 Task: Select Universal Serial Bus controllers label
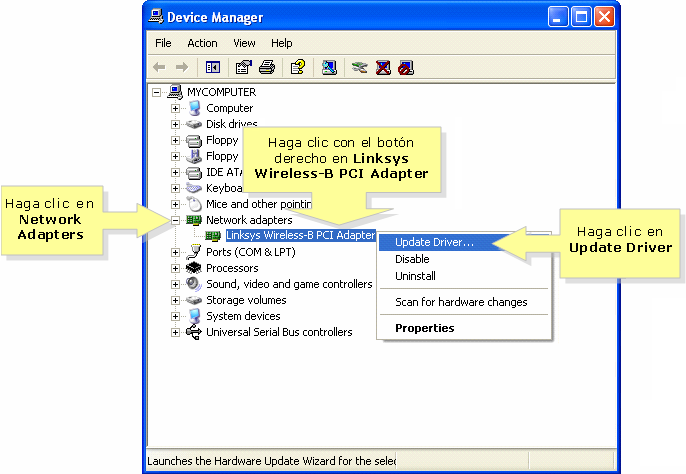click(279, 332)
